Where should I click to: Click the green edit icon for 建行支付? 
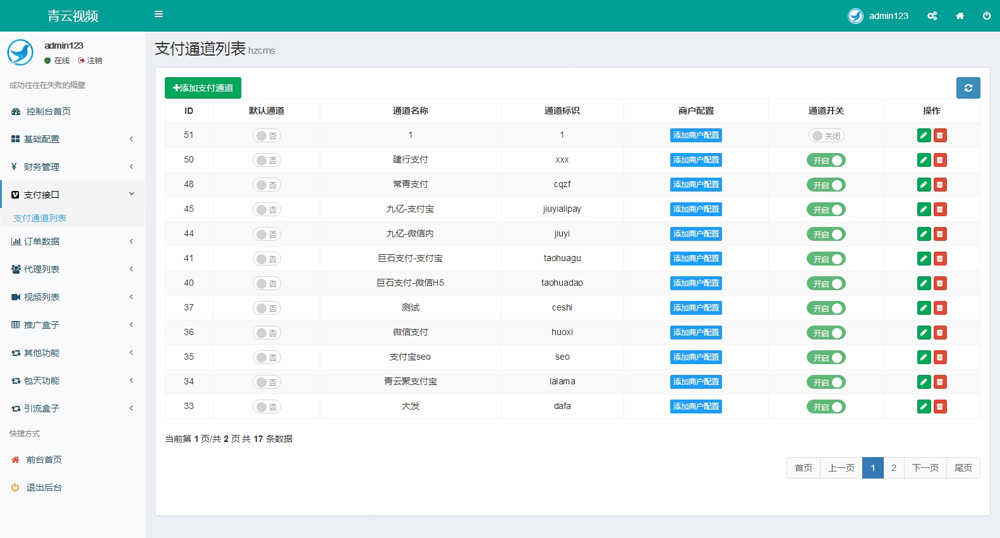924,160
